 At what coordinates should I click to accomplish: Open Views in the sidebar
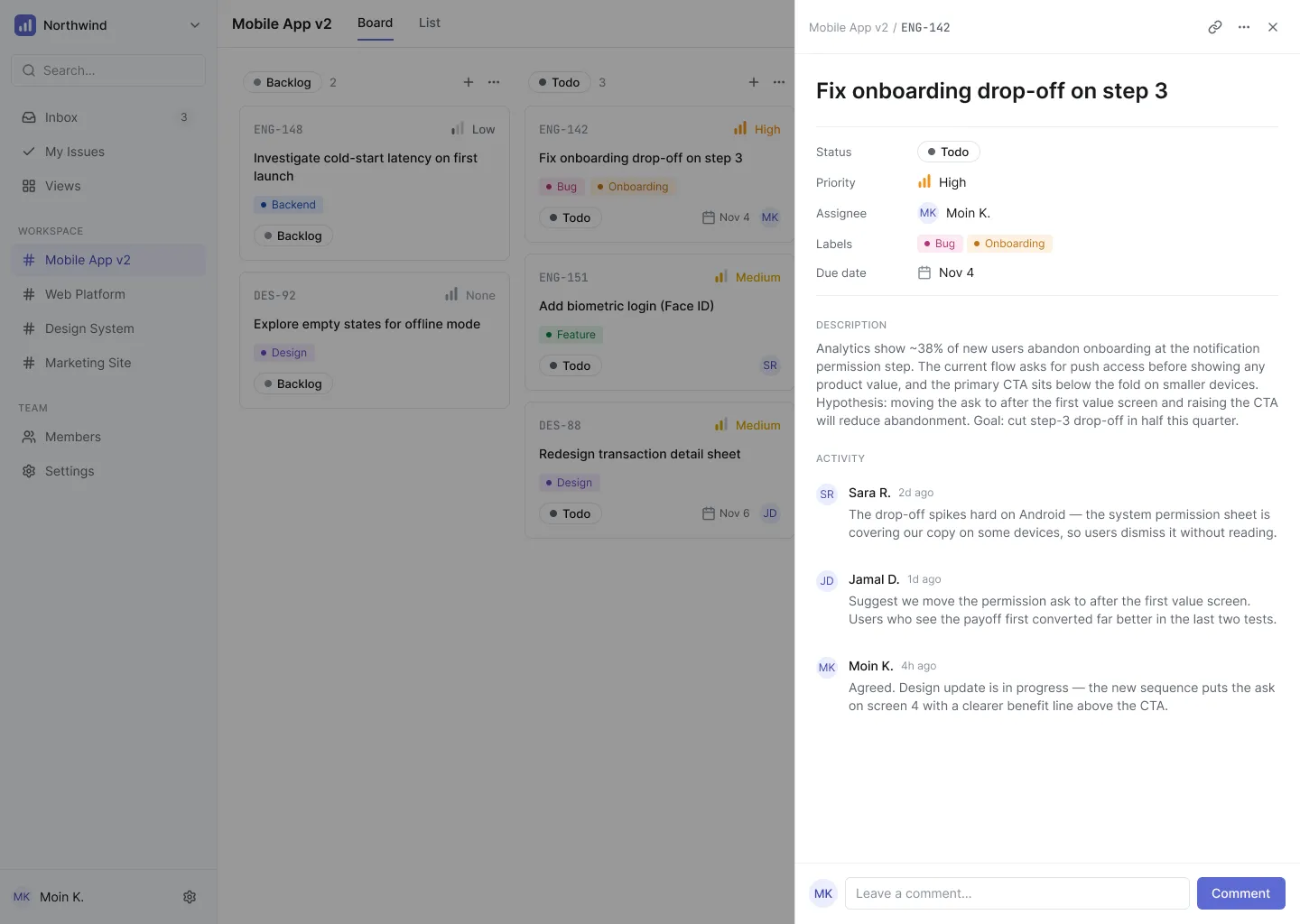[108, 186]
